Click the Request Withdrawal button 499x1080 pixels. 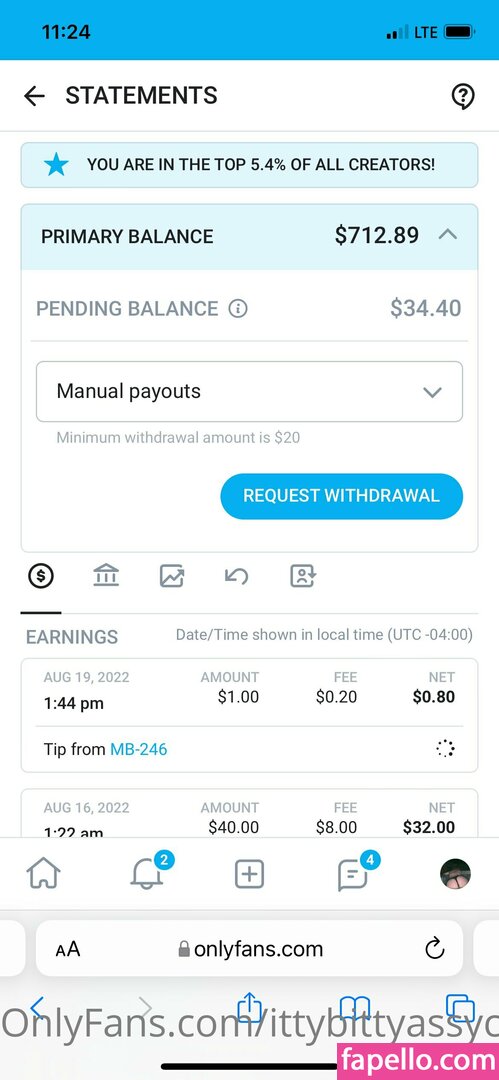click(341, 496)
